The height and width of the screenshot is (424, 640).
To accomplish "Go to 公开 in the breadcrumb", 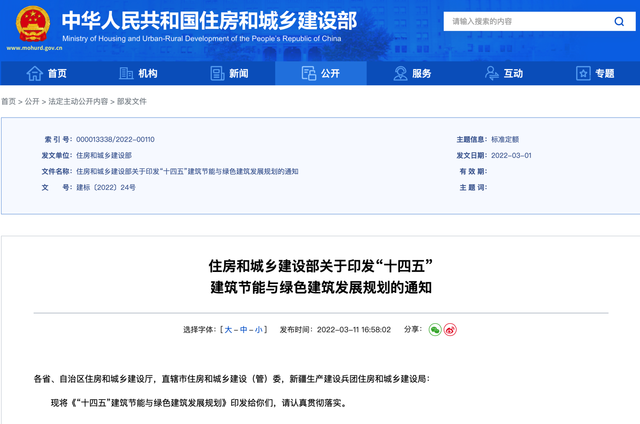I will tap(32, 102).
